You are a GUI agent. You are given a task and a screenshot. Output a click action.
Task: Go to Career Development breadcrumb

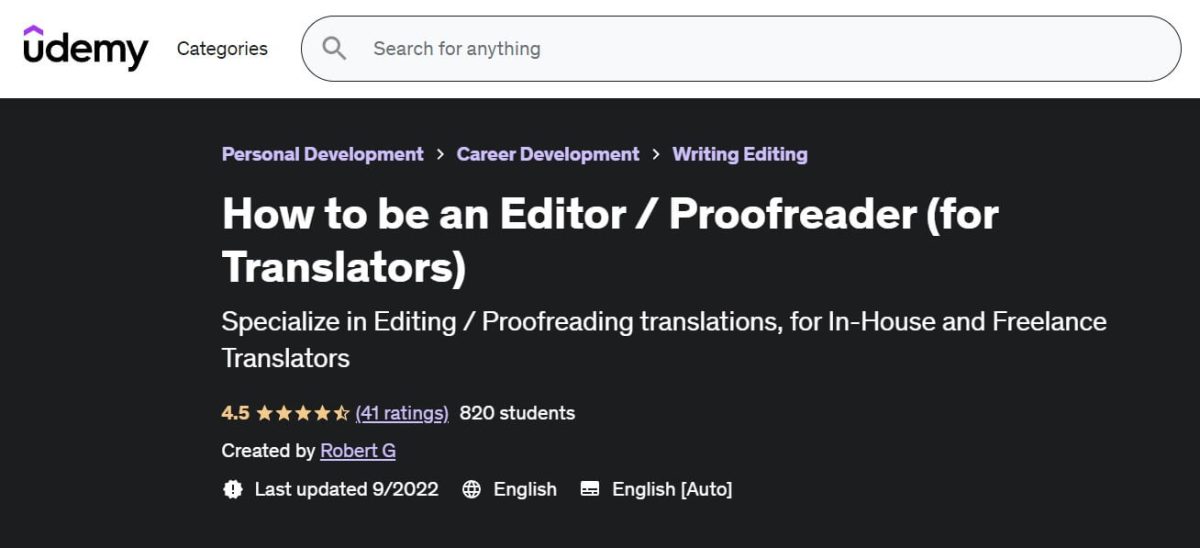pyautogui.click(x=548, y=154)
